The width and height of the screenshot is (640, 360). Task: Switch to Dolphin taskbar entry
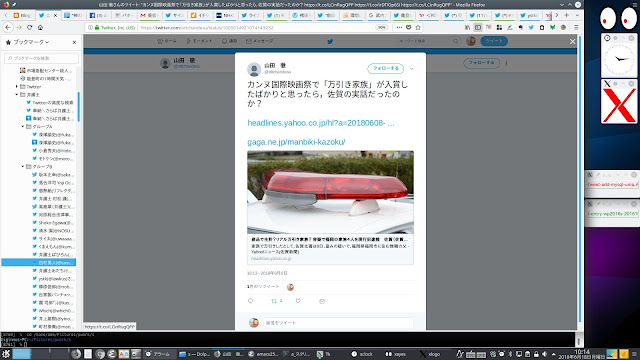pyautogui.click(x=195, y=354)
